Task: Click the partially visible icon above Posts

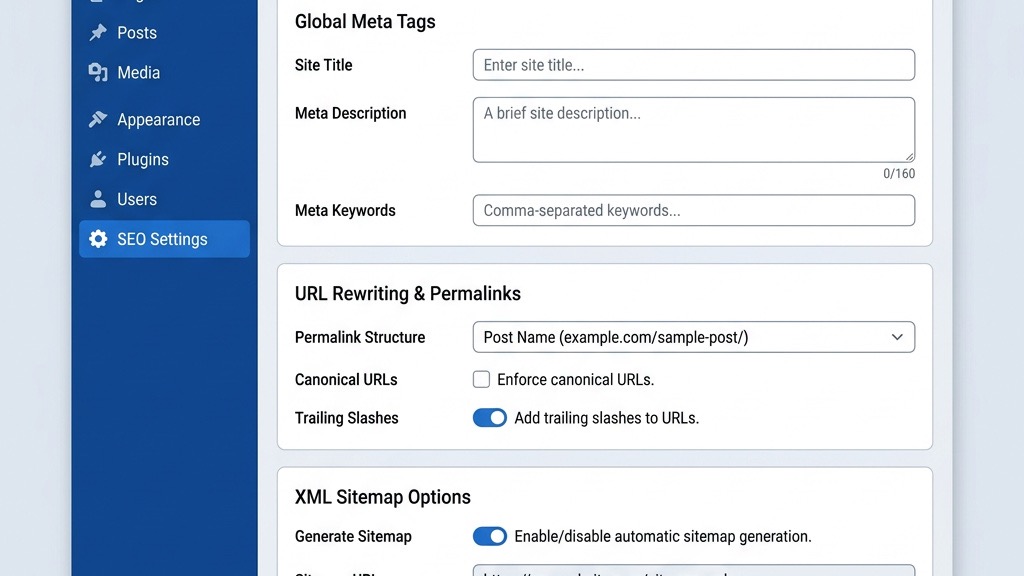Action: click(x=99, y=3)
